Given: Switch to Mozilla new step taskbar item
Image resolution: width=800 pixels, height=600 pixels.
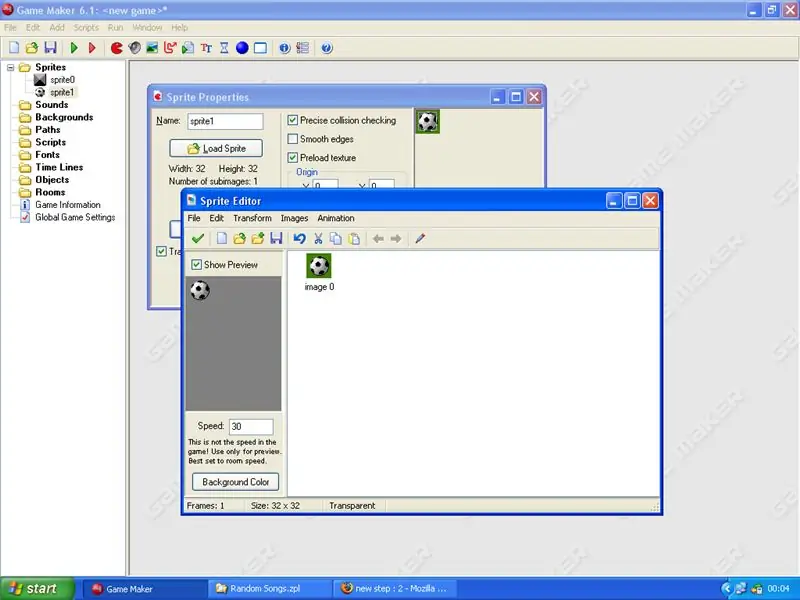Looking at the screenshot, I should (394, 589).
